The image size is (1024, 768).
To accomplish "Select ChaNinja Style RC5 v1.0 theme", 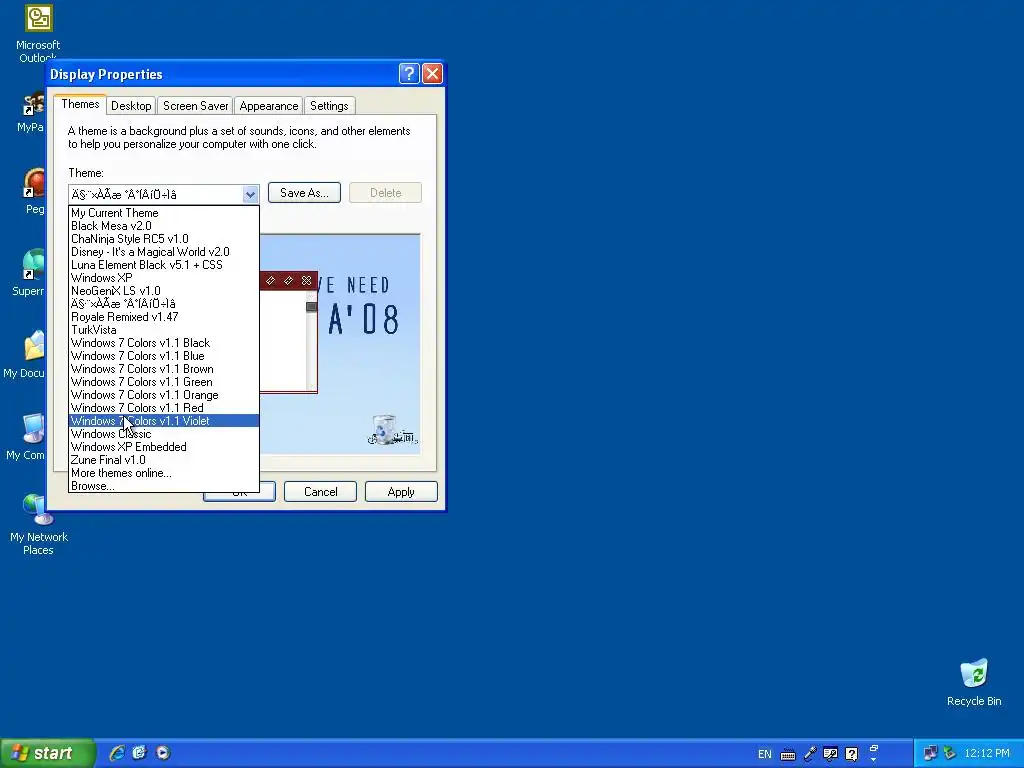I will (x=164, y=239).
